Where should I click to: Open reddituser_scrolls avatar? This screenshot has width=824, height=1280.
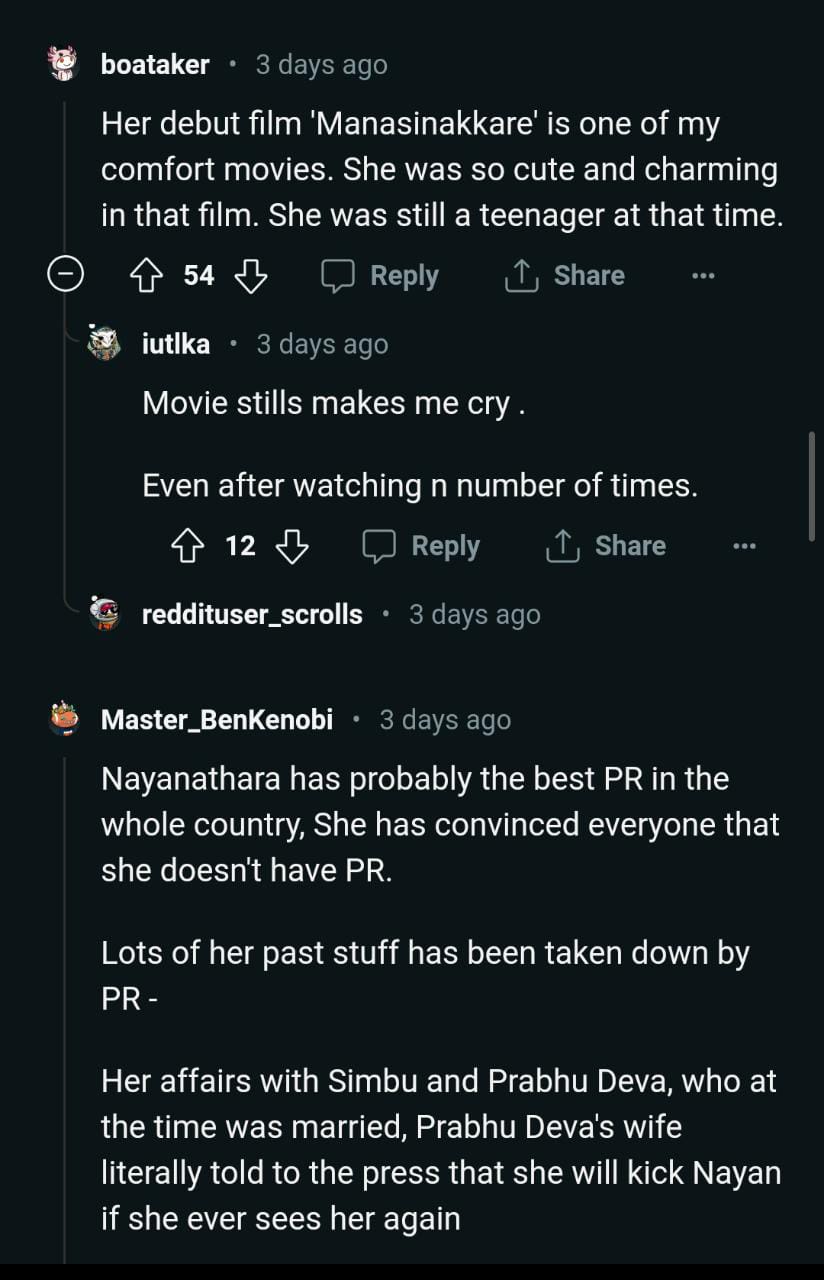click(104, 614)
